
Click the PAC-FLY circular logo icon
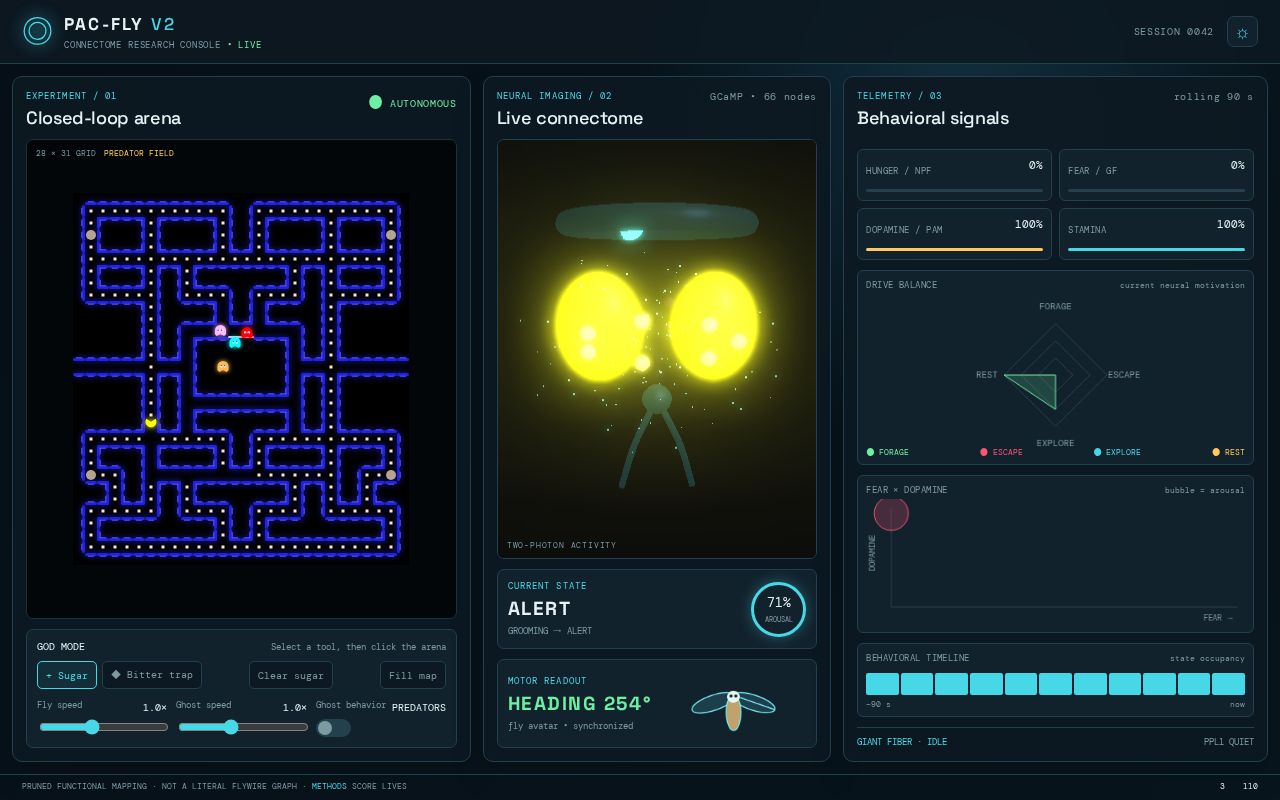38,31
